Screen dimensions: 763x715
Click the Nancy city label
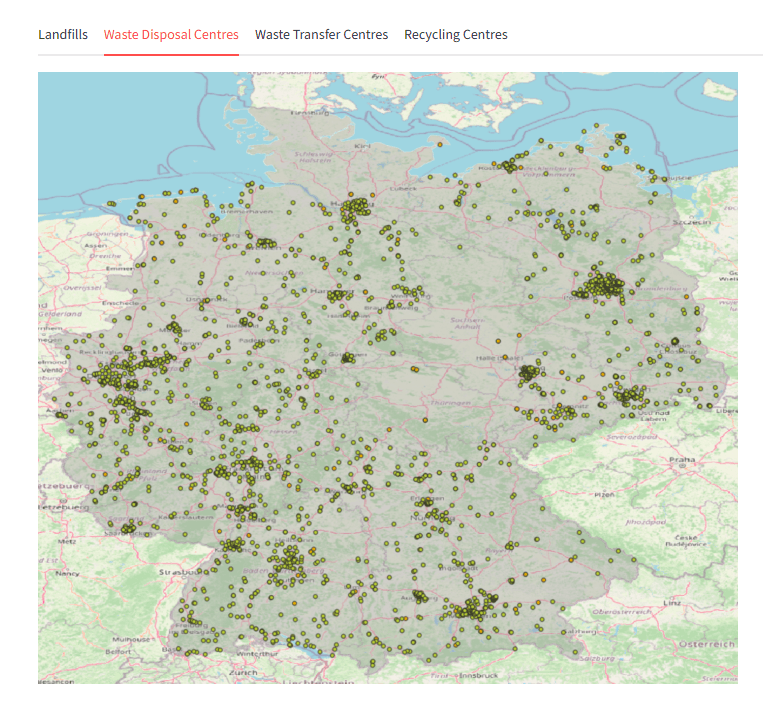click(x=67, y=573)
